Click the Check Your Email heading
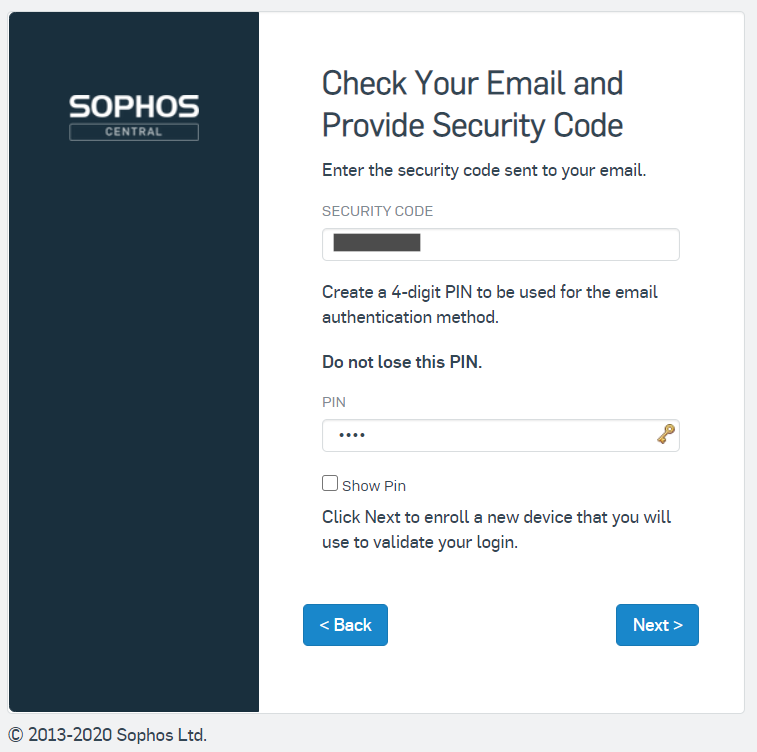Viewport: 757px width, 752px height. [x=472, y=104]
